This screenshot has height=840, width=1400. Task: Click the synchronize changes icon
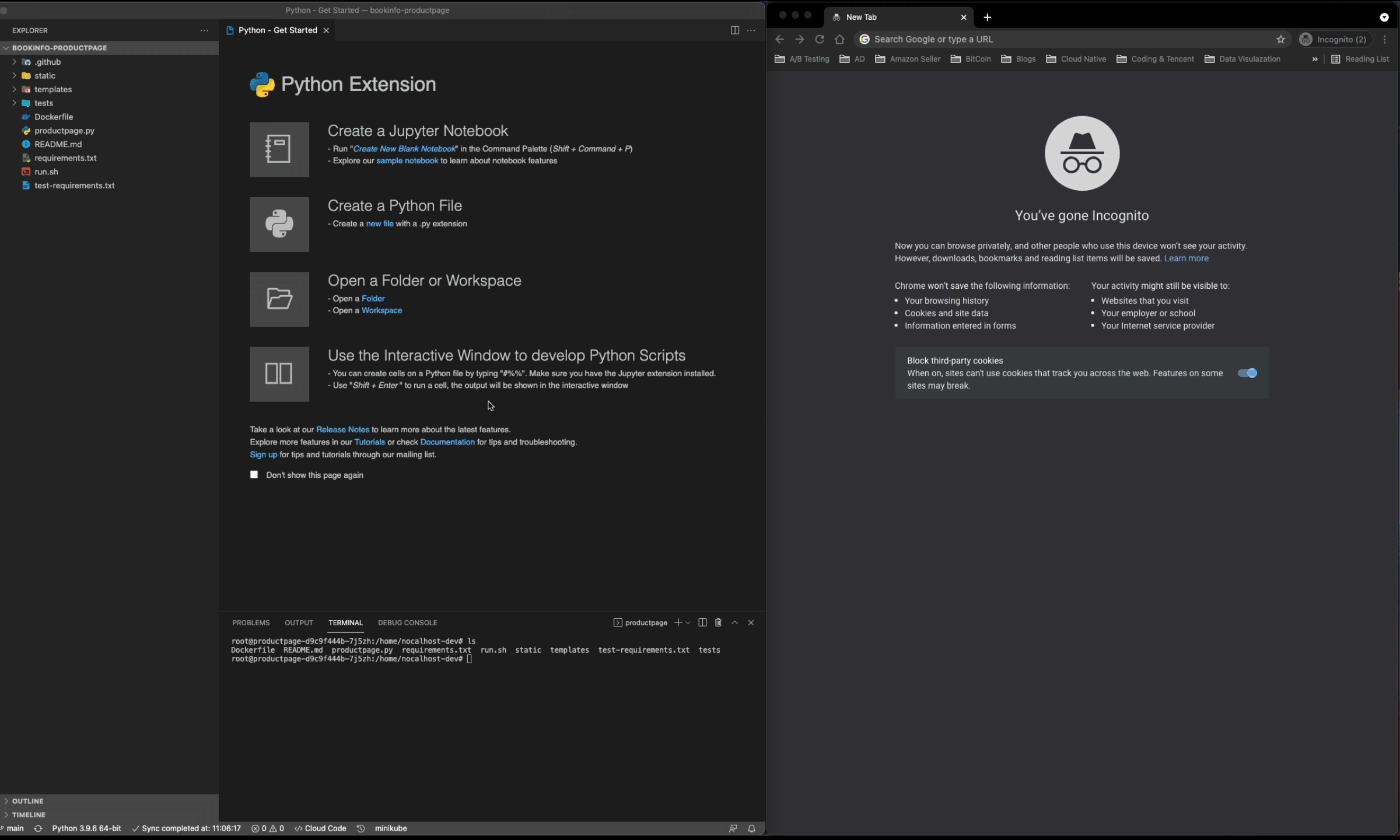pyautogui.click(x=38, y=828)
